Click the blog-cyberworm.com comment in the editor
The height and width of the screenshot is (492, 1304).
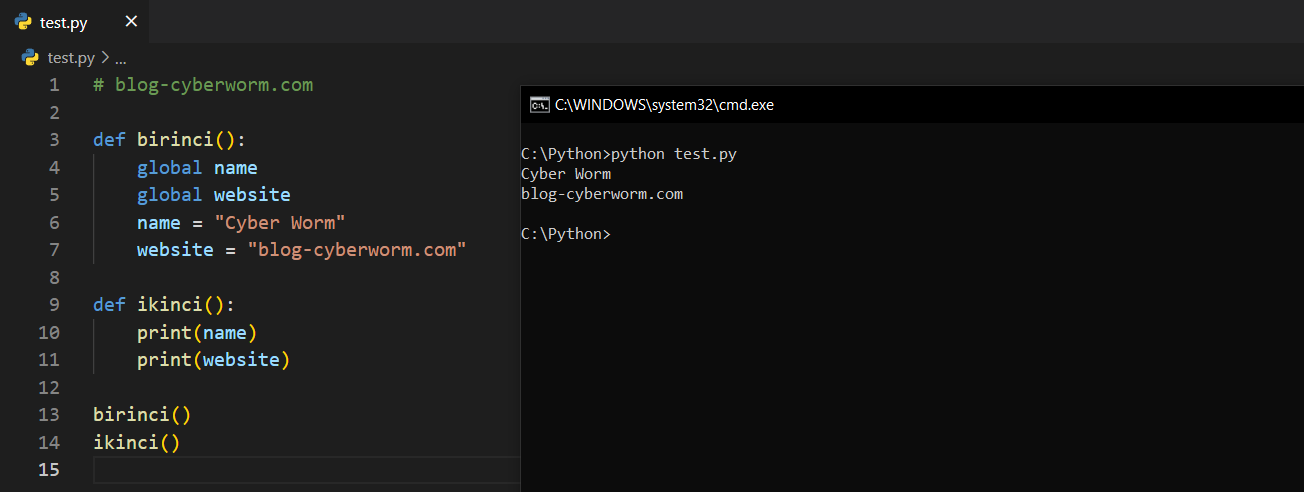click(x=203, y=85)
